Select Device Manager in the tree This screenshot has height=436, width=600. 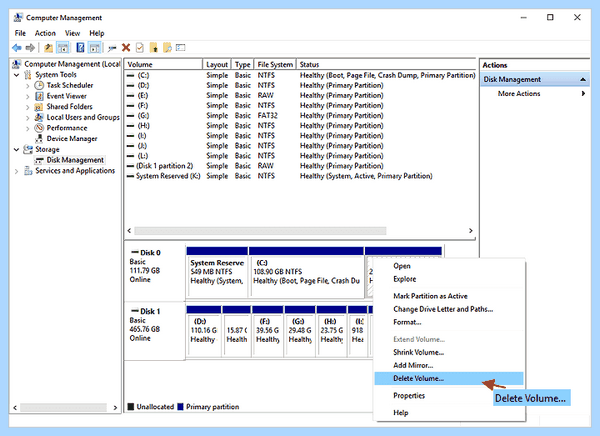(72, 139)
